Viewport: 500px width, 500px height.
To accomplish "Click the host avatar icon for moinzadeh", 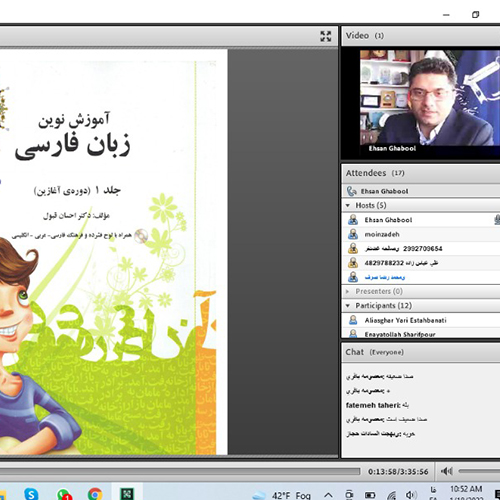I will (353, 234).
